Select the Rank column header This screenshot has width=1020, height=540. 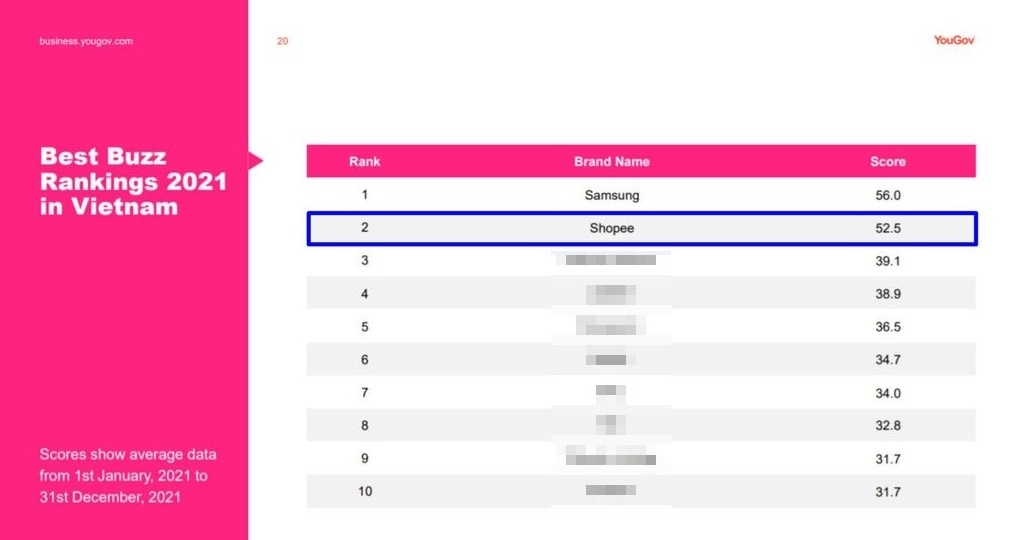click(x=364, y=161)
